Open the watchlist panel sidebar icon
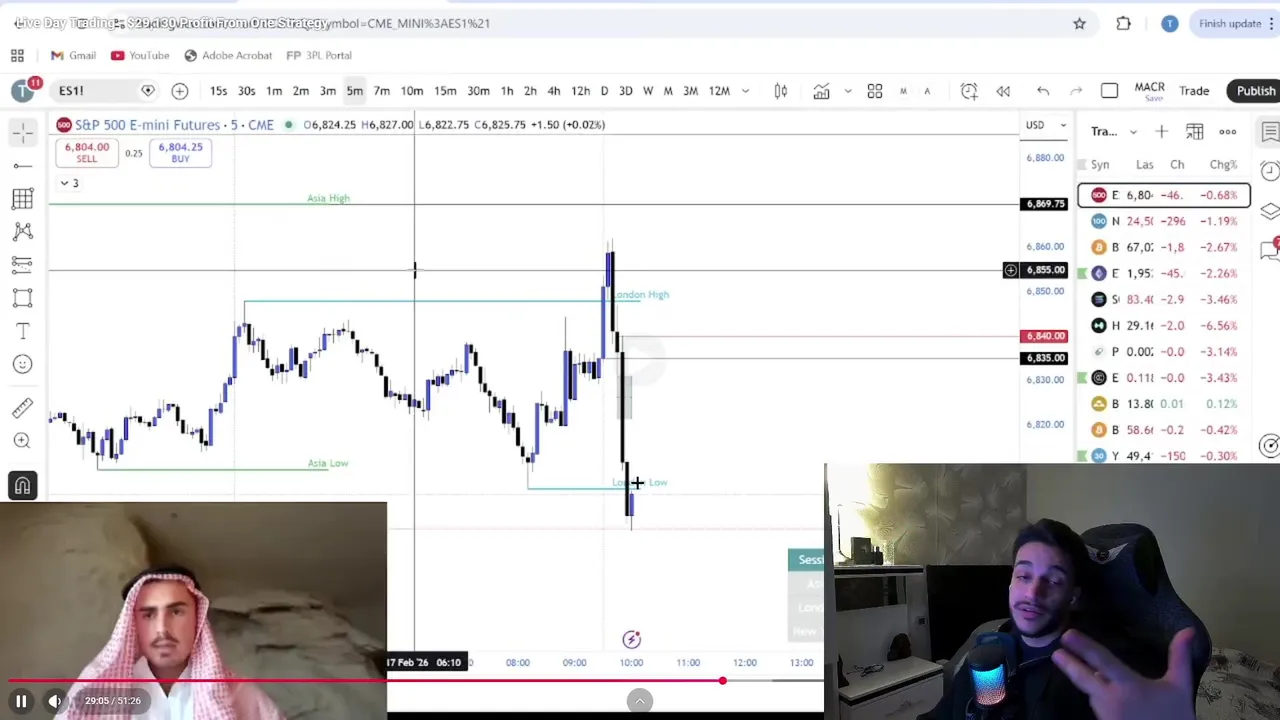This screenshot has height=720, width=1280. (1270, 132)
